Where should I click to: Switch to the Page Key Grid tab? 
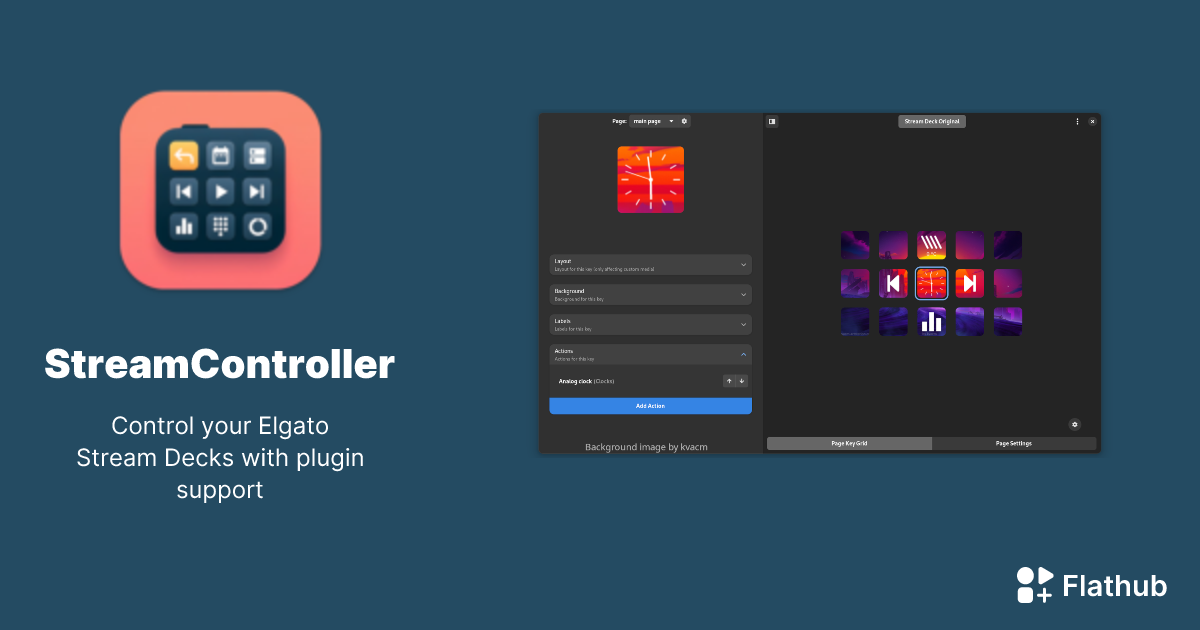pos(849,443)
